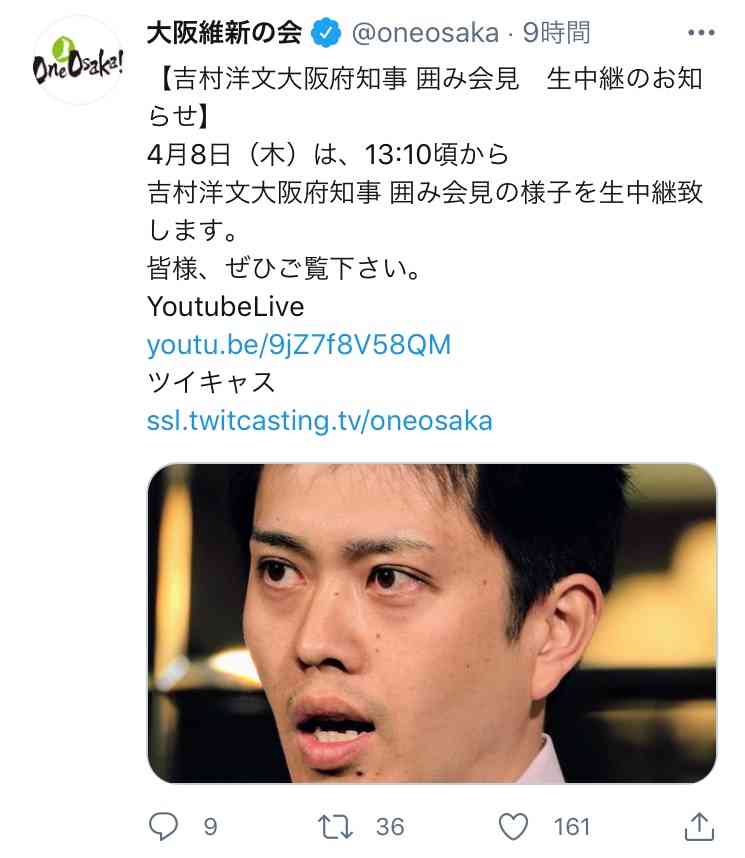Click the 大阪維新の会 display name
The height and width of the screenshot is (858, 745).
(224, 33)
